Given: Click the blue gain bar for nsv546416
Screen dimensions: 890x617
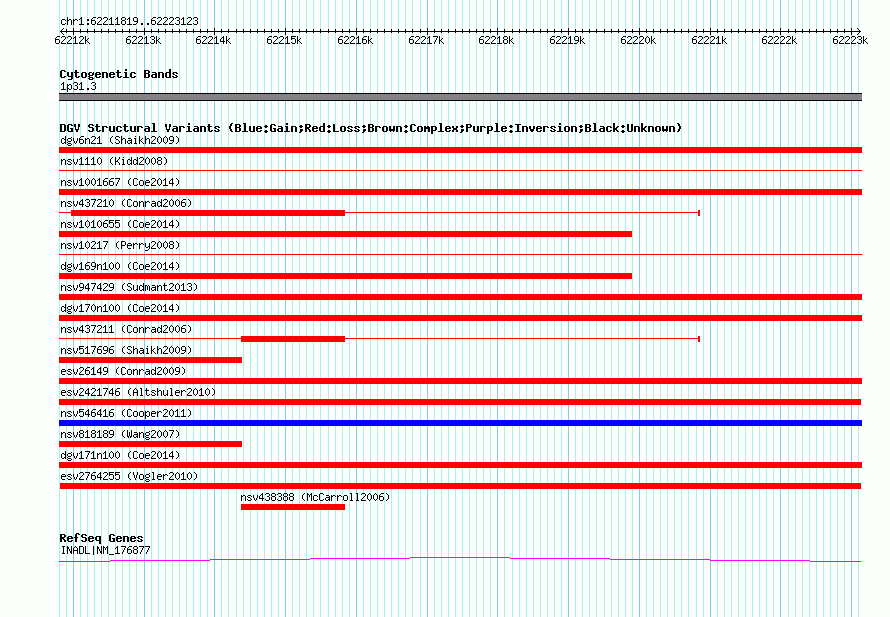Looking at the screenshot, I should [x=460, y=423].
